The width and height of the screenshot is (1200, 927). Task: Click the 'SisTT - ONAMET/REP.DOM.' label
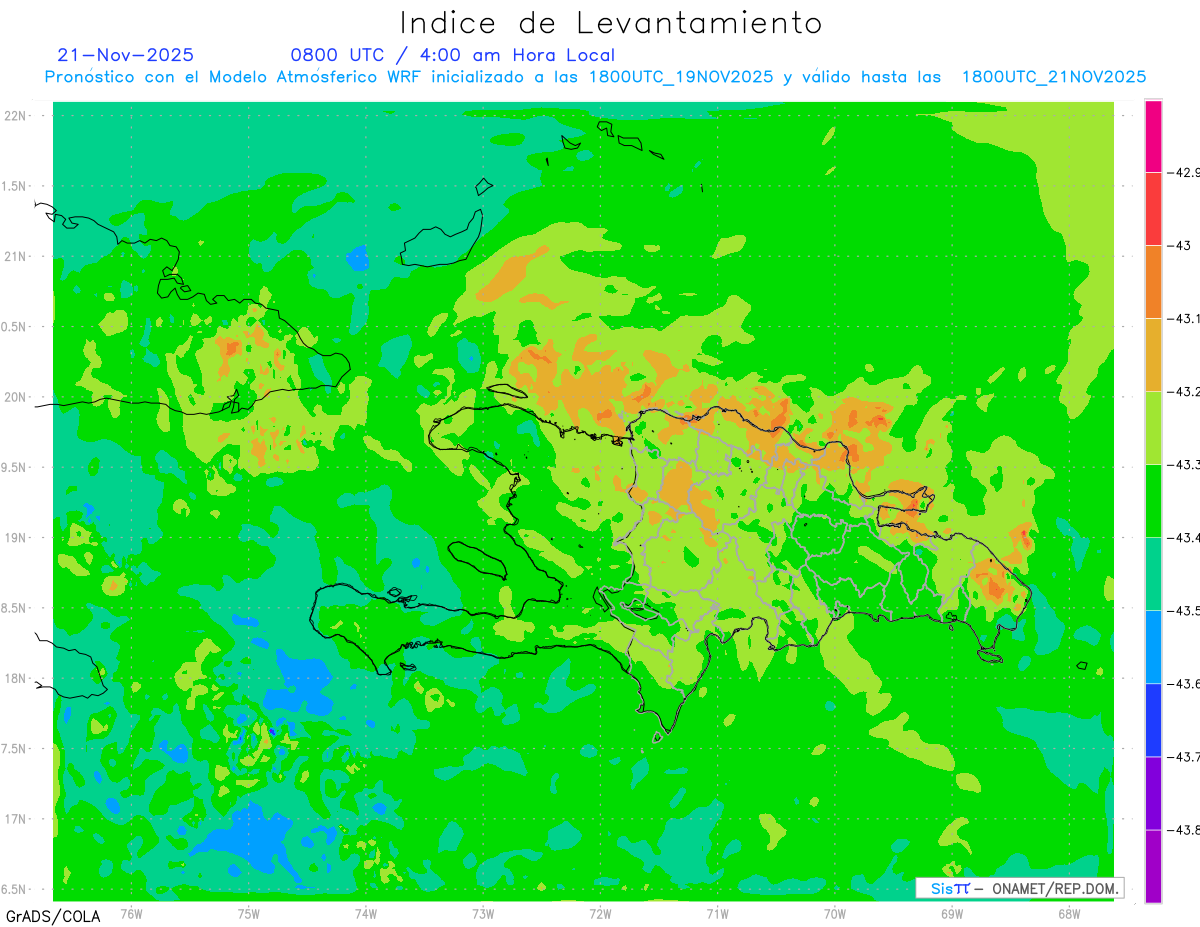coord(1019,888)
